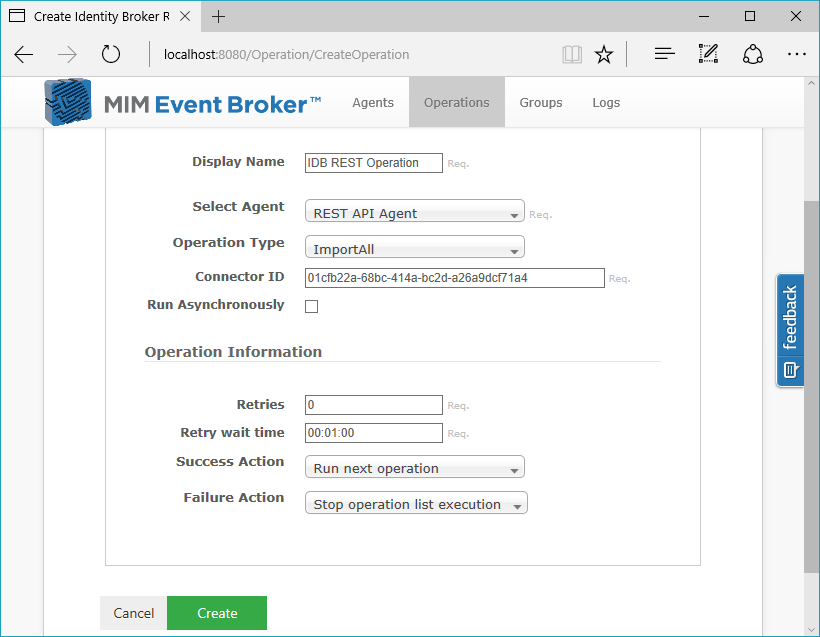Viewport: 820px width, 637px height.
Task: Click the Connector ID input field
Action: tap(455, 278)
